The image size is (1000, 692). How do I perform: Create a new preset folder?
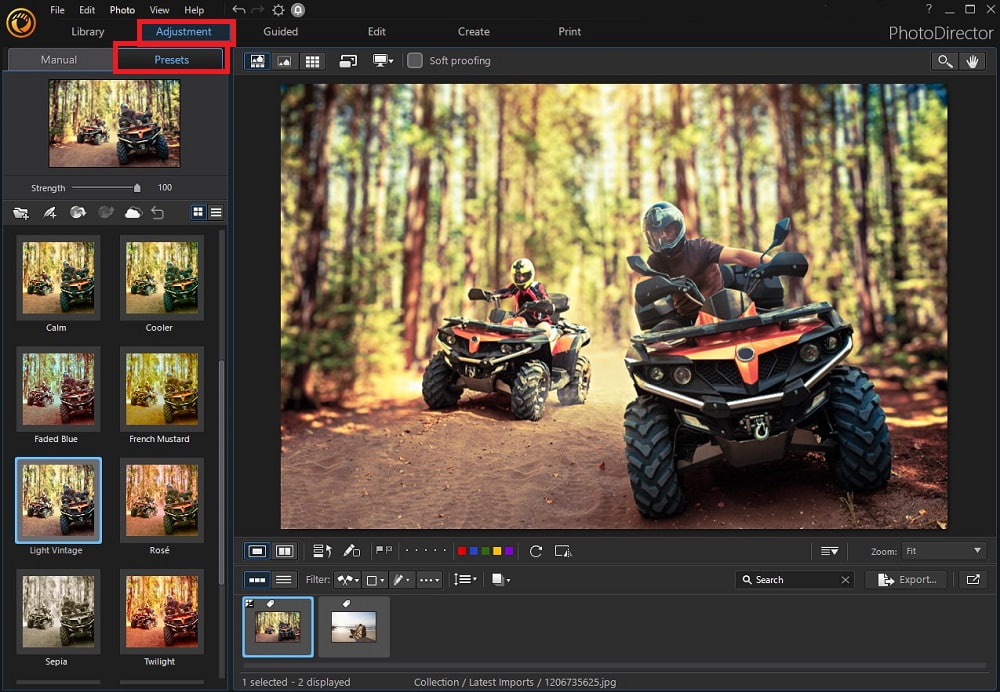click(x=20, y=212)
